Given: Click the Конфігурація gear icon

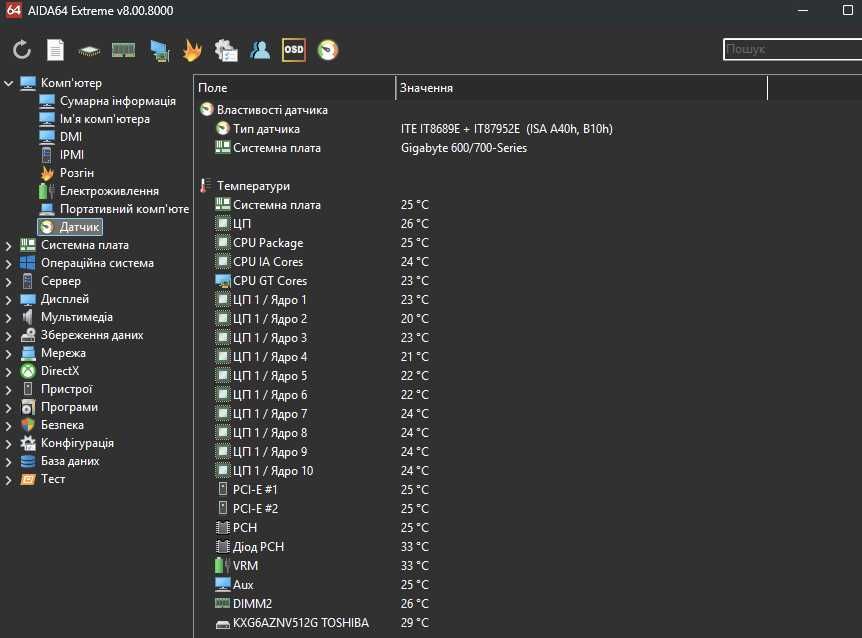Looking at the screenshot, I should [28, 443].
